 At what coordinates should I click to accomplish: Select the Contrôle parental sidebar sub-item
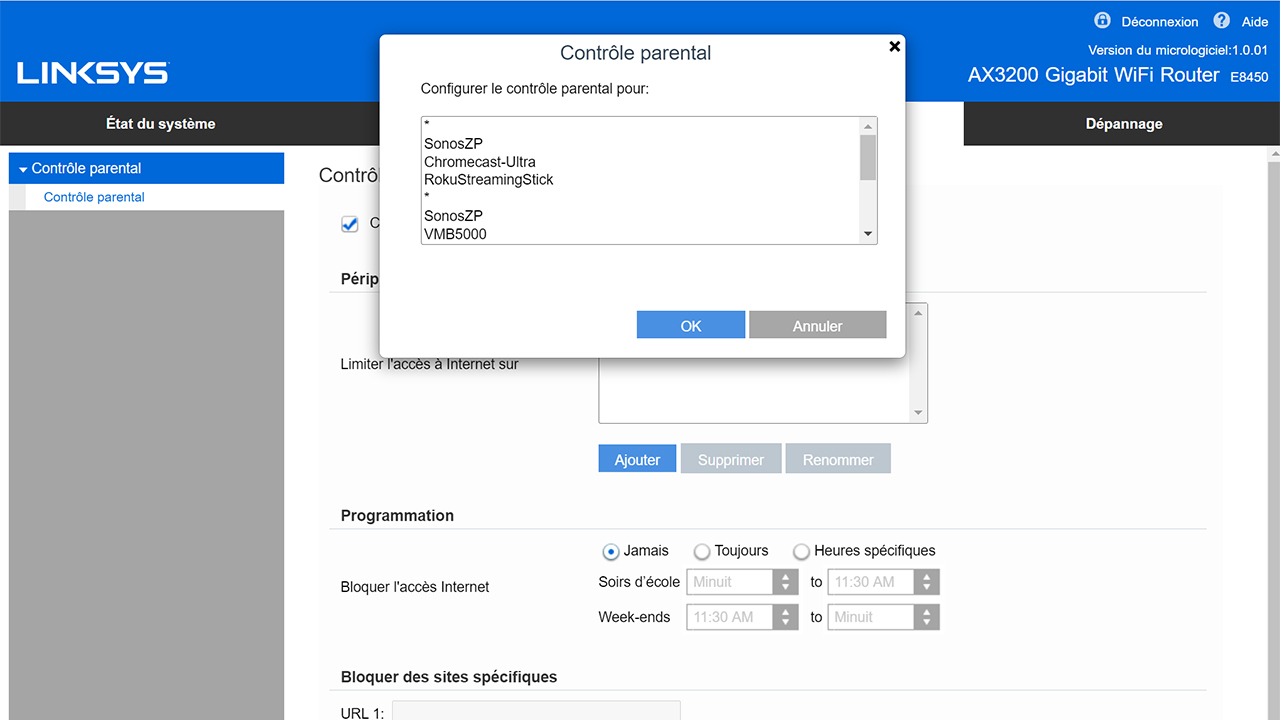(94, 197)
